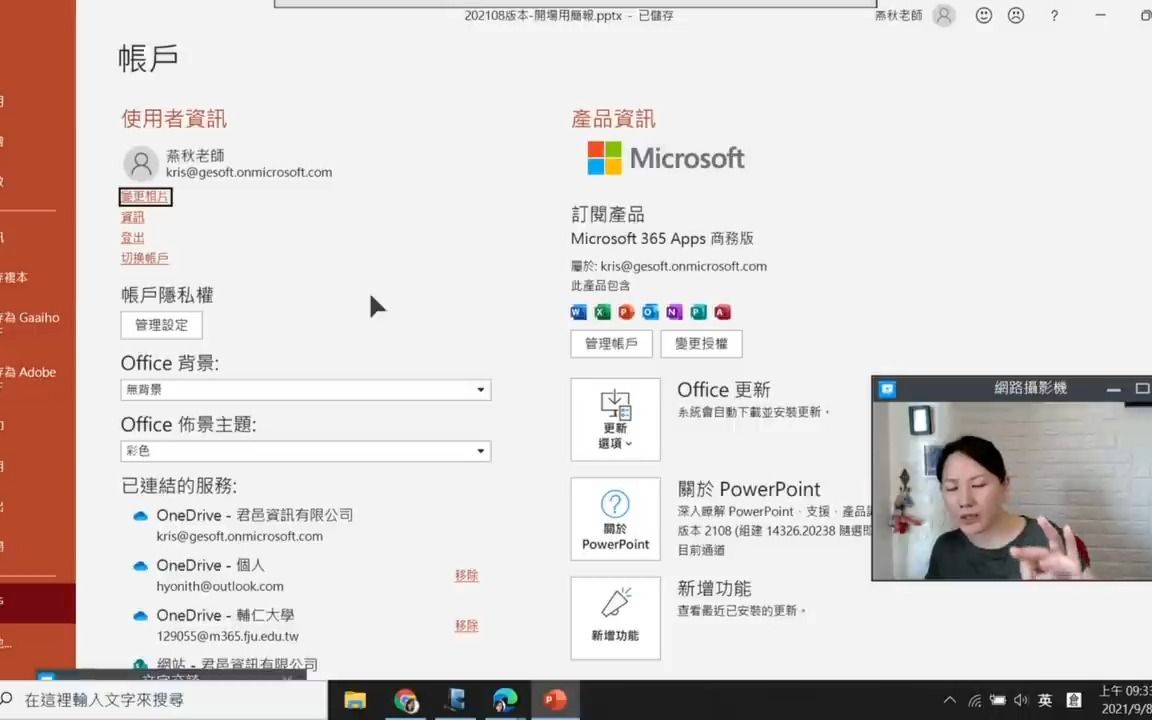
Task: Click the Excel app icon in product list
Action: [601, 312]
